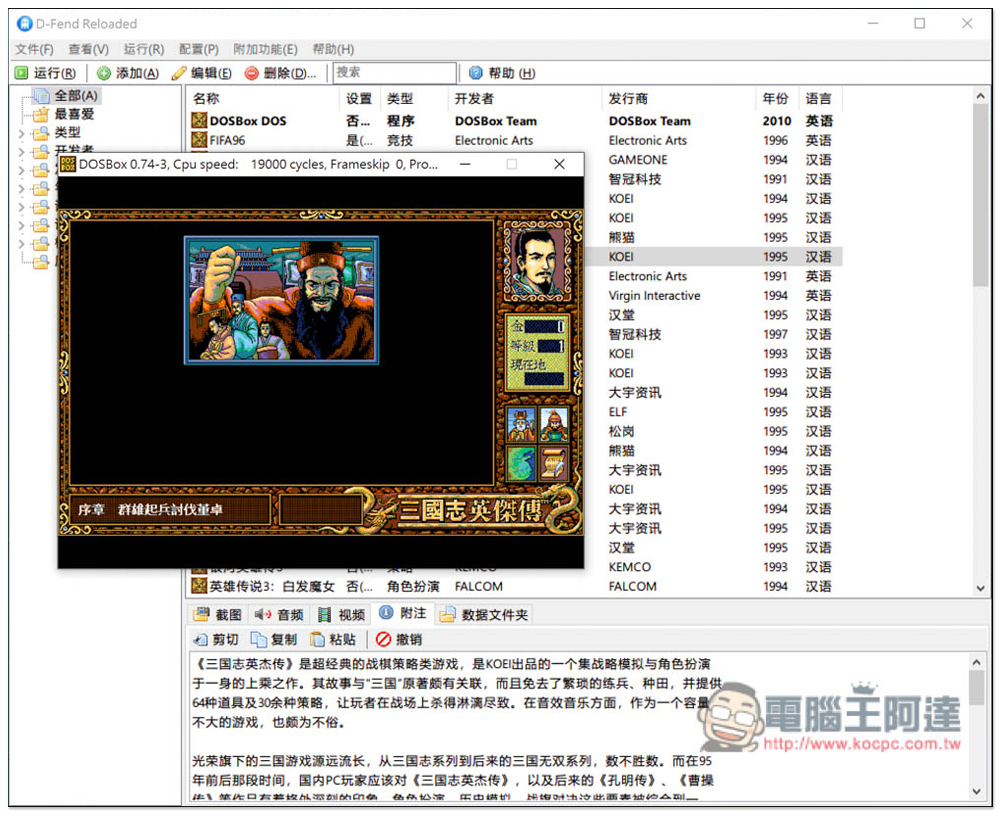Click the GAMEONE publisher cell
Image resolution: width=1000 pixels, height=816 pixels.
point(638,160)
